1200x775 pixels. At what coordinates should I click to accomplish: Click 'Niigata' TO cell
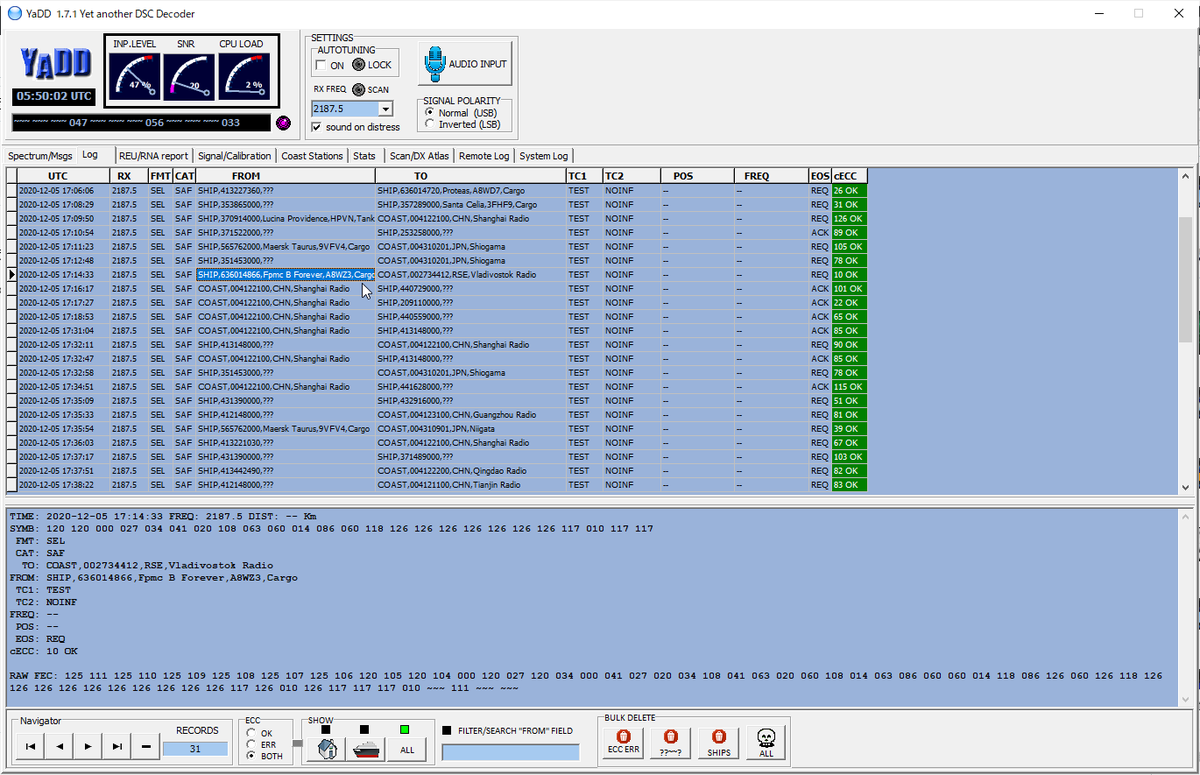(x=470, y=428)
